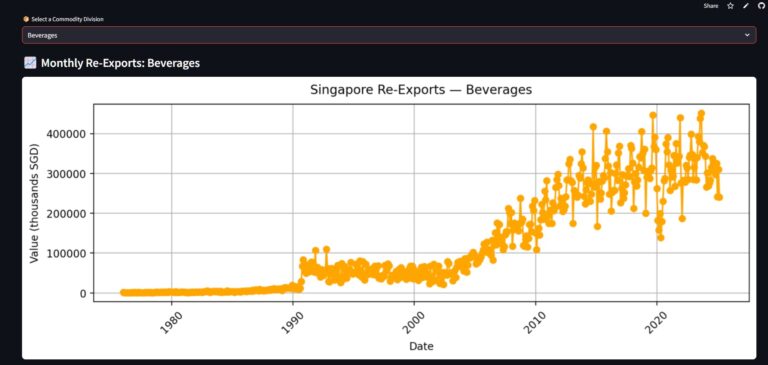Click the chart title 'Singapore Re-Exports — Beverages'
The height and width of the screenshot is (365, 768).
[x=421, y=90]
